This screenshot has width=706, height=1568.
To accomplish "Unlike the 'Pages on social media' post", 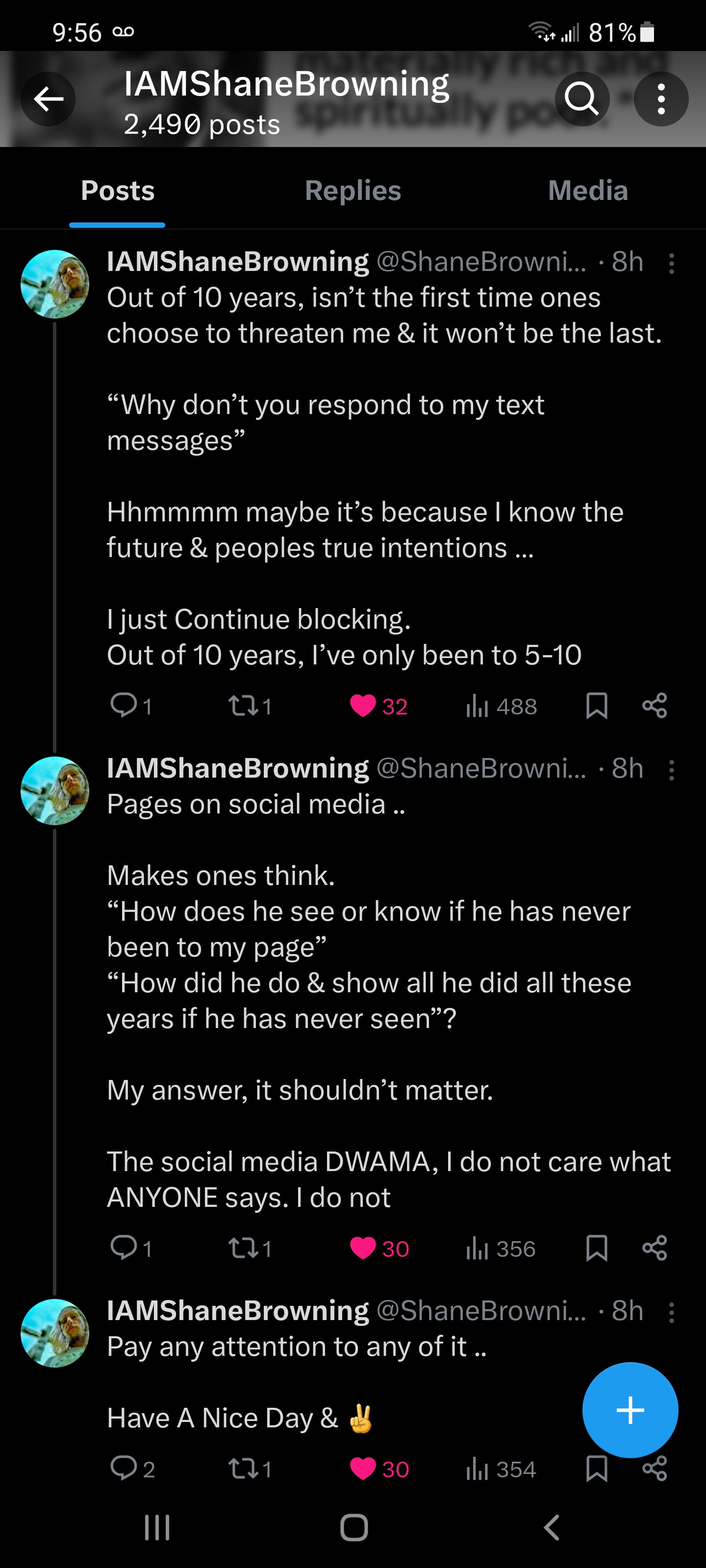I will pyautogui.click(x=363, y=1248).
